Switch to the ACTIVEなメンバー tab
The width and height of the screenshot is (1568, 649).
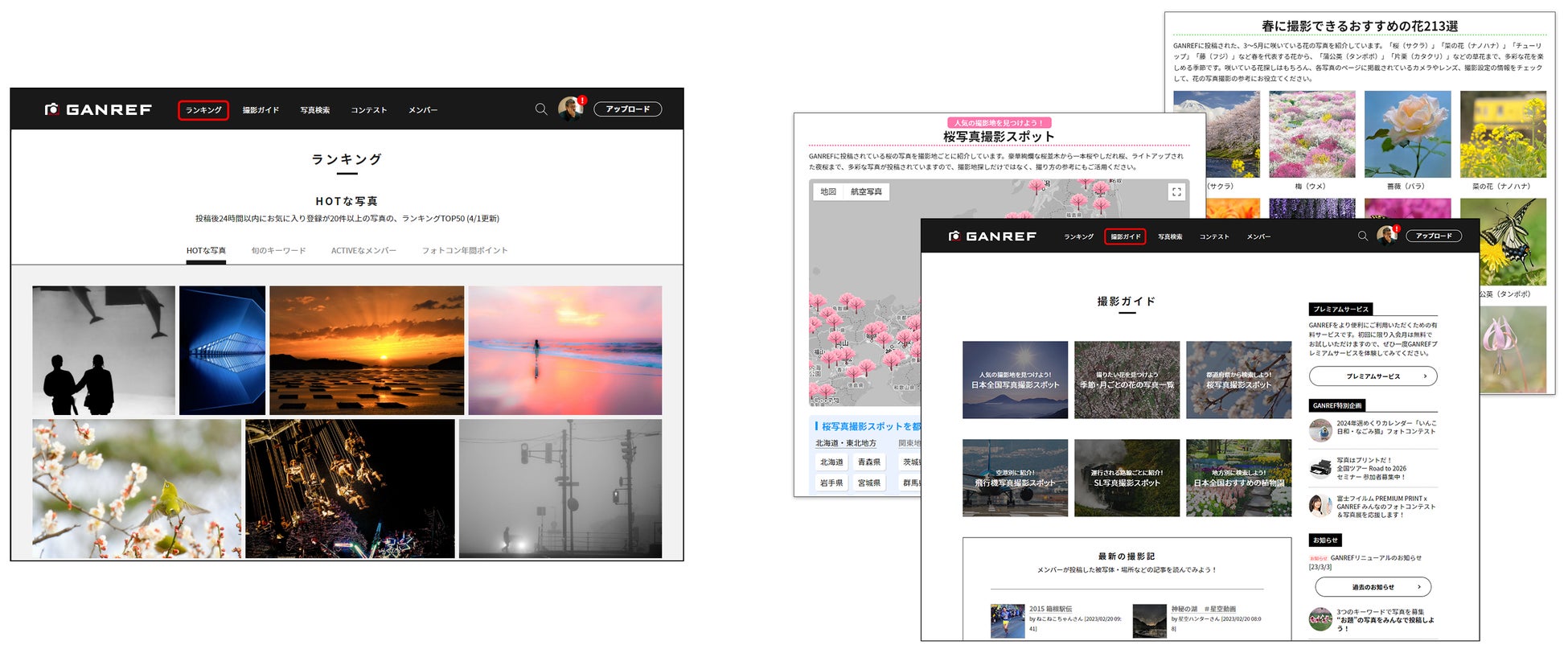pyautogui.click(x=363, y=251)
